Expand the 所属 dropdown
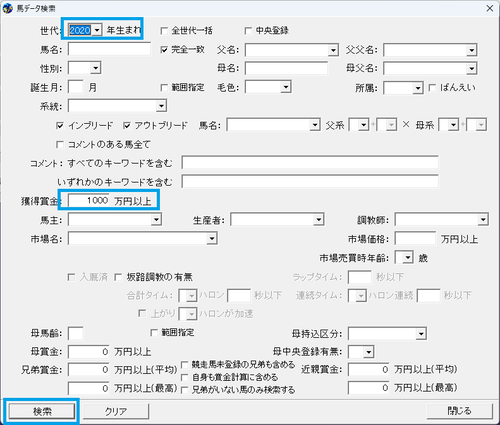The image size is (500, 425). click(418, 88)
